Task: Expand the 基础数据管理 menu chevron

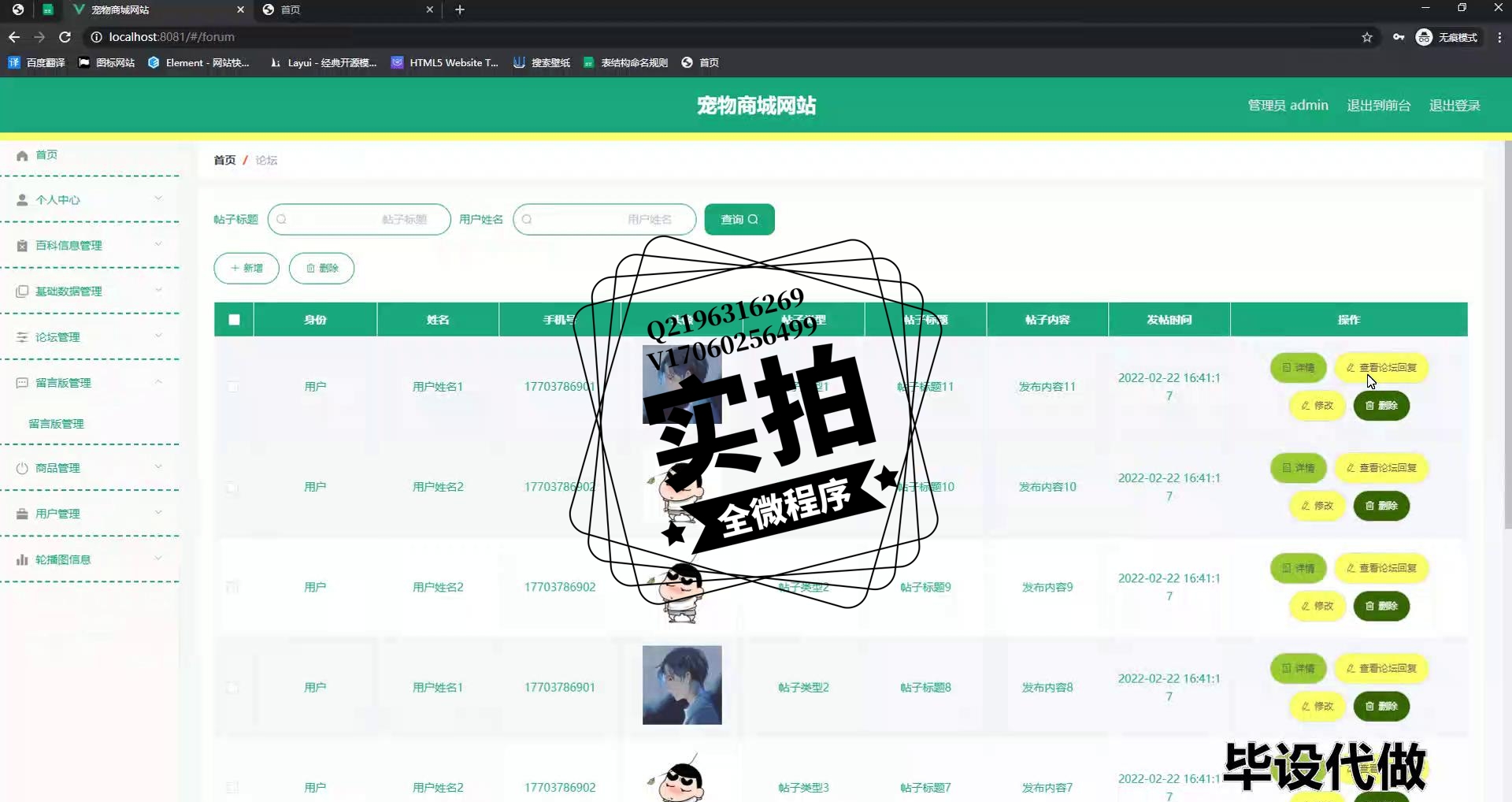Action: pyautogui.click(x=158, y=290)
